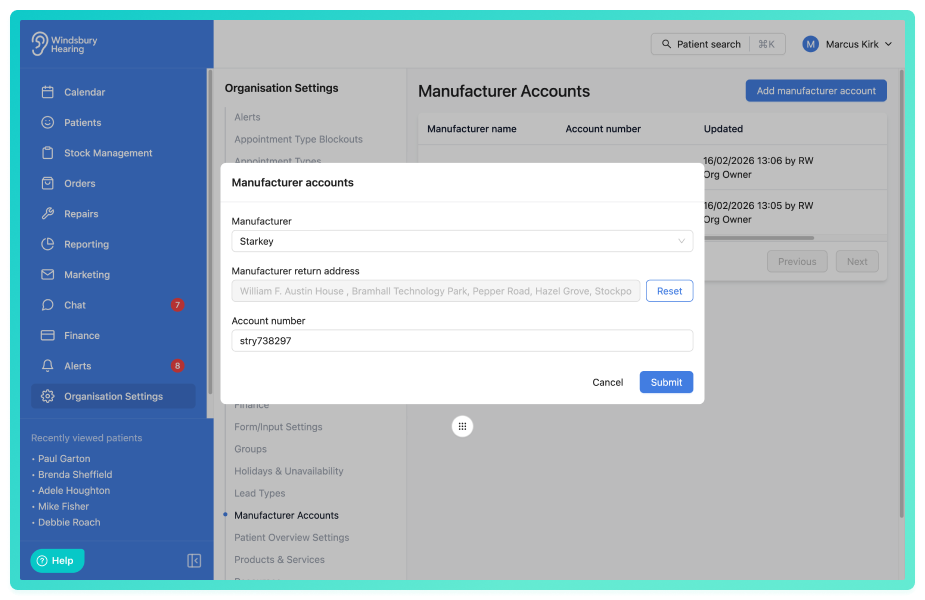The width and height of the screenshot is (925, 600).
Task: Click the Alerts bell icon
Action: coord(48,366)
